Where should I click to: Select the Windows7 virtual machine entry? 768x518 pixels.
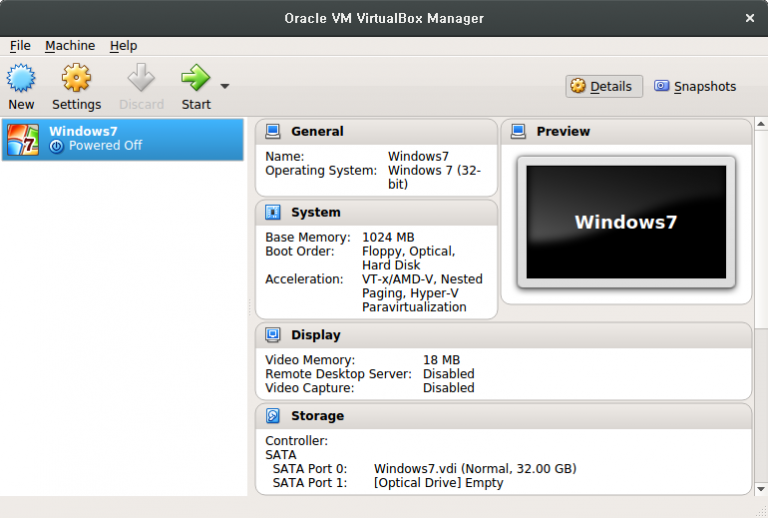(x=122, y=139)
